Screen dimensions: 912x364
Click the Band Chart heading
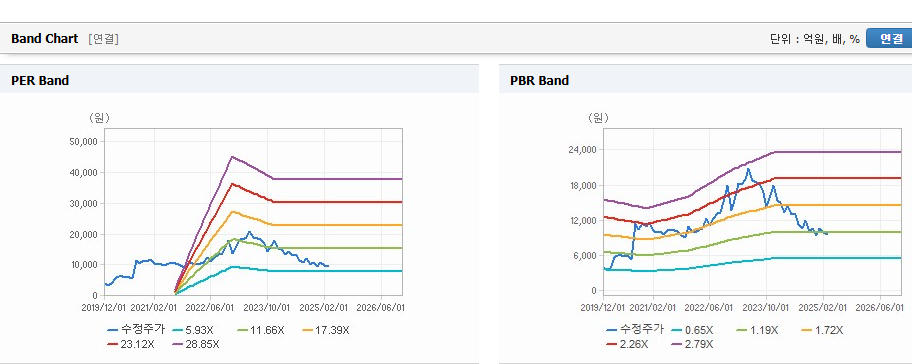click(44, 38)
